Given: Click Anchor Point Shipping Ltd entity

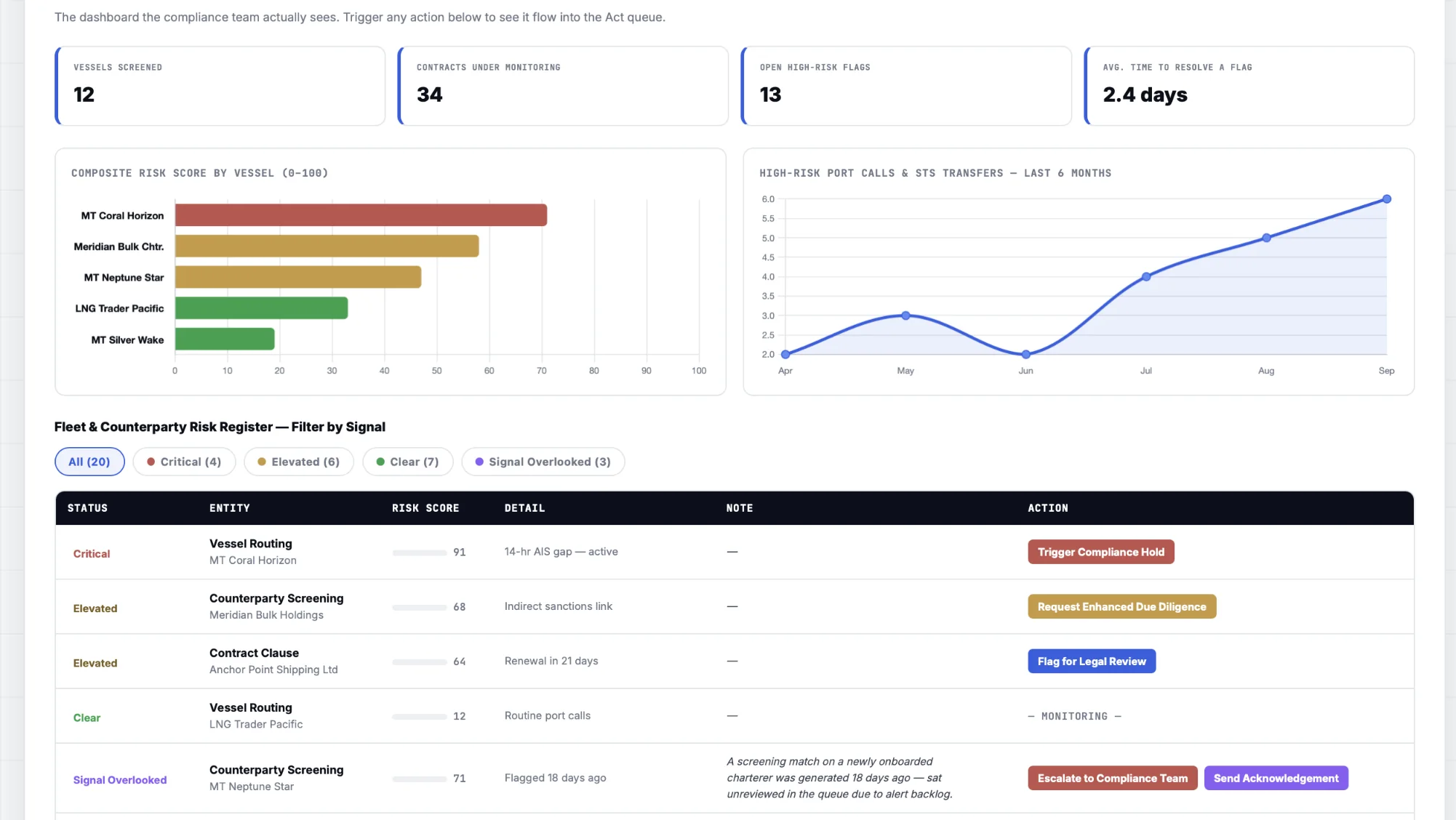Looking at the screenshot, I should click(x=273, y=670).
